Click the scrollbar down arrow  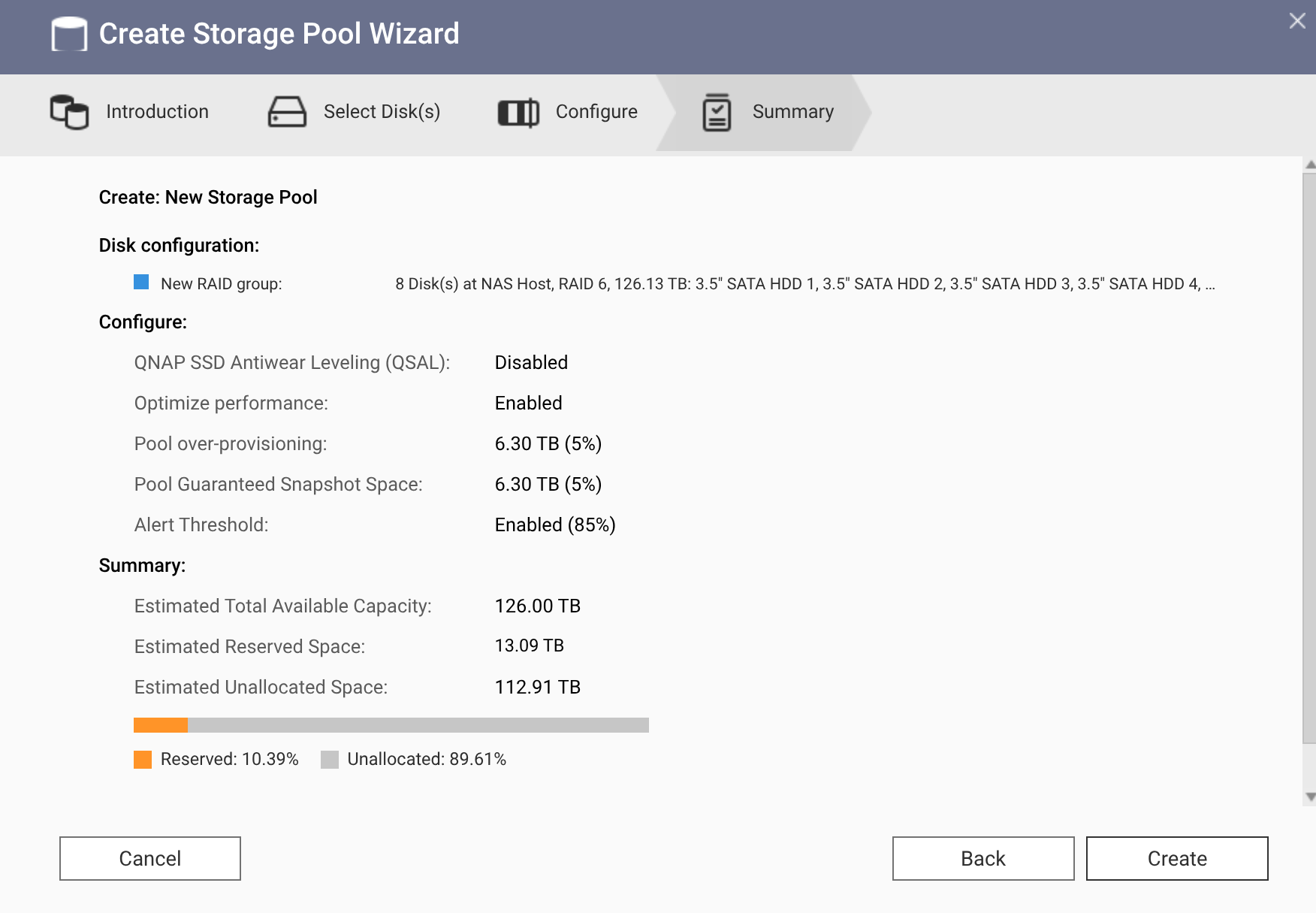coord(1310,797)
